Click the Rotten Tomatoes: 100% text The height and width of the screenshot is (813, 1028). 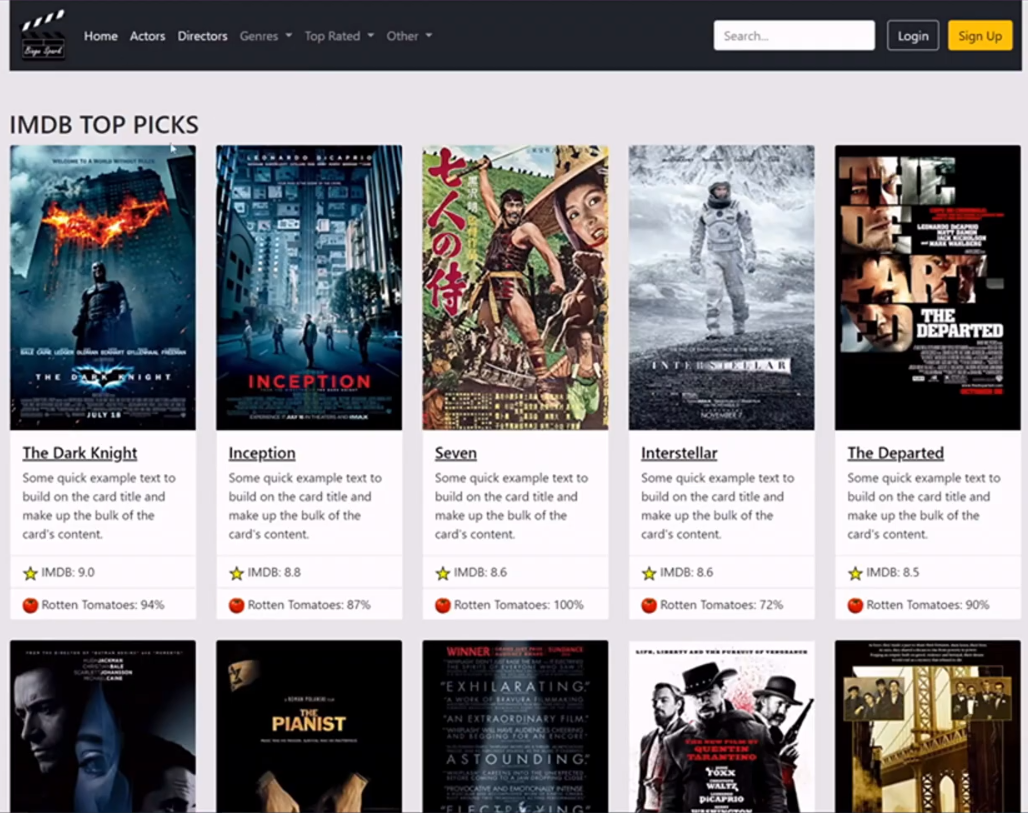519,605
